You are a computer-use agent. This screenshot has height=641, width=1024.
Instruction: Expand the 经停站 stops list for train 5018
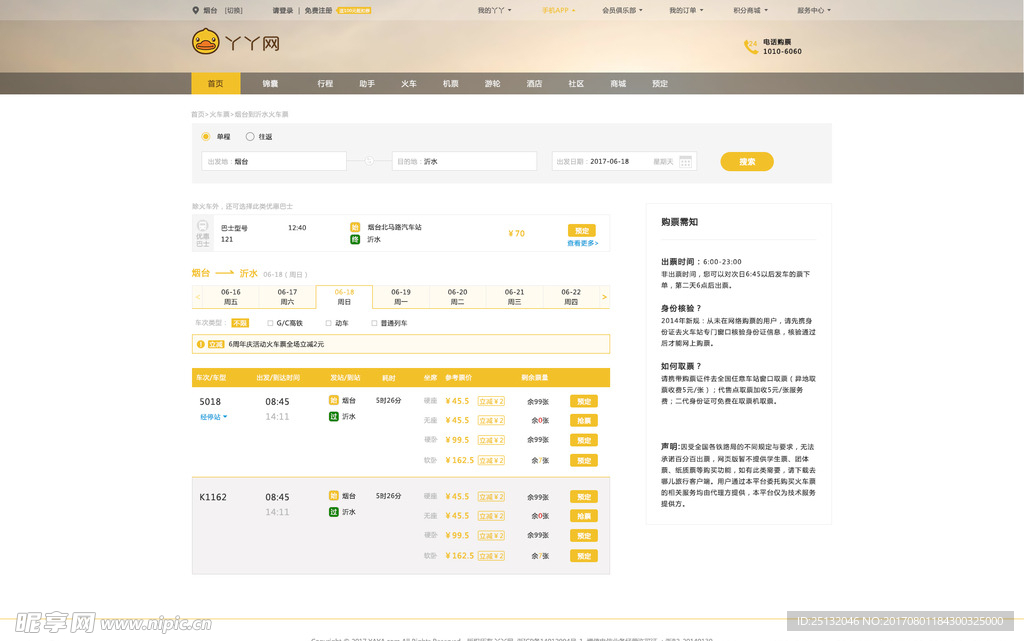[214, 417]
